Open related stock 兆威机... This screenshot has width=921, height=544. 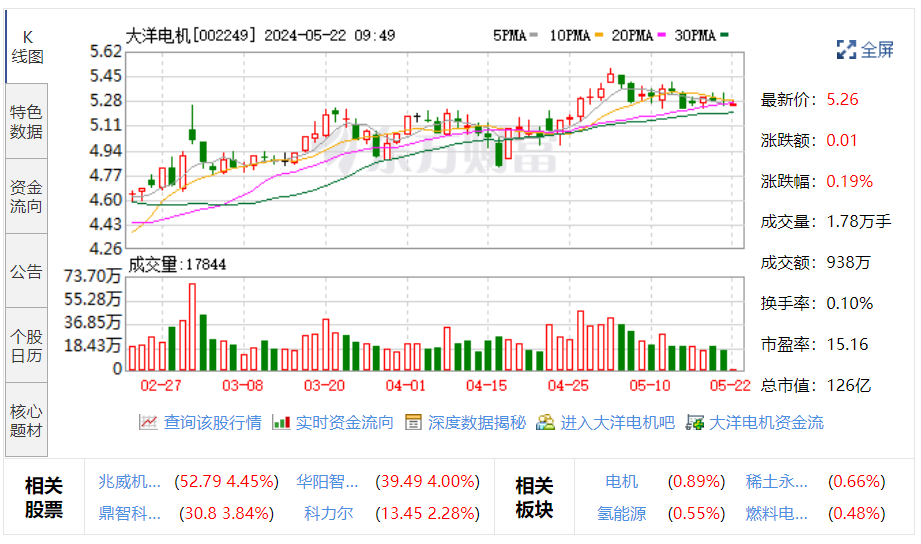coord(129,482)
